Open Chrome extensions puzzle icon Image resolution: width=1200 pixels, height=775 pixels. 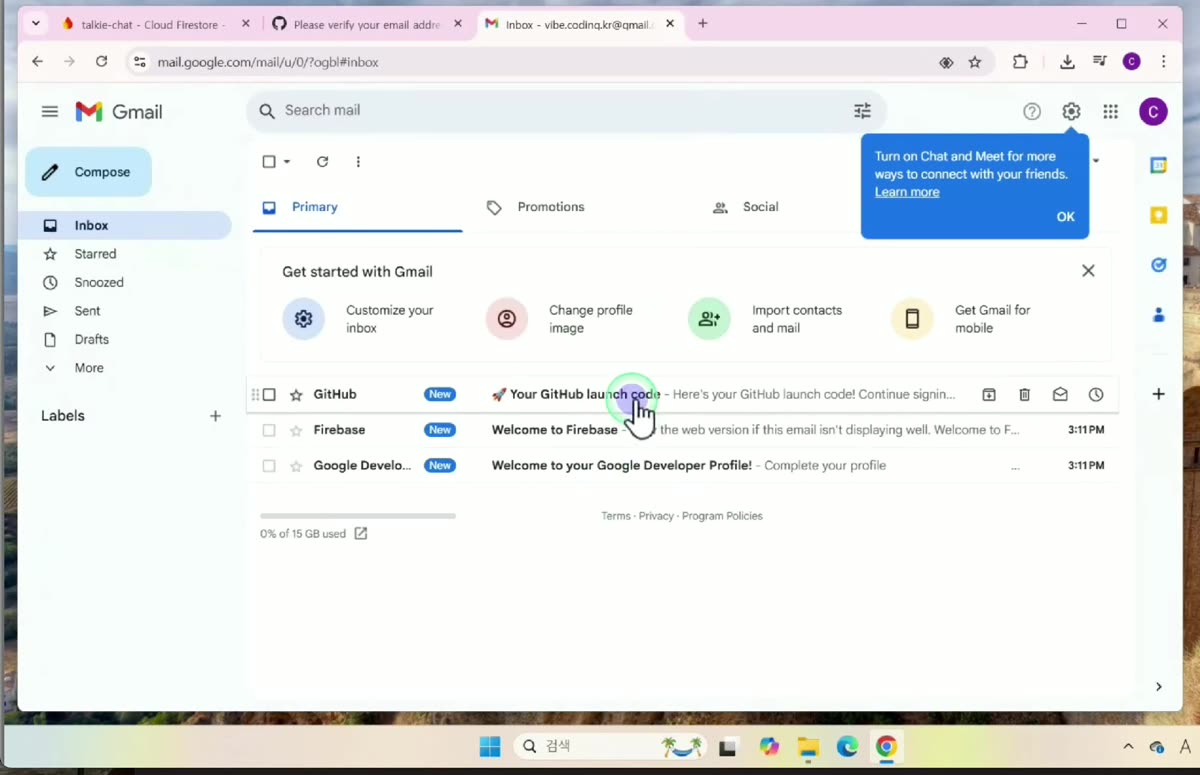pos(1020,62)
